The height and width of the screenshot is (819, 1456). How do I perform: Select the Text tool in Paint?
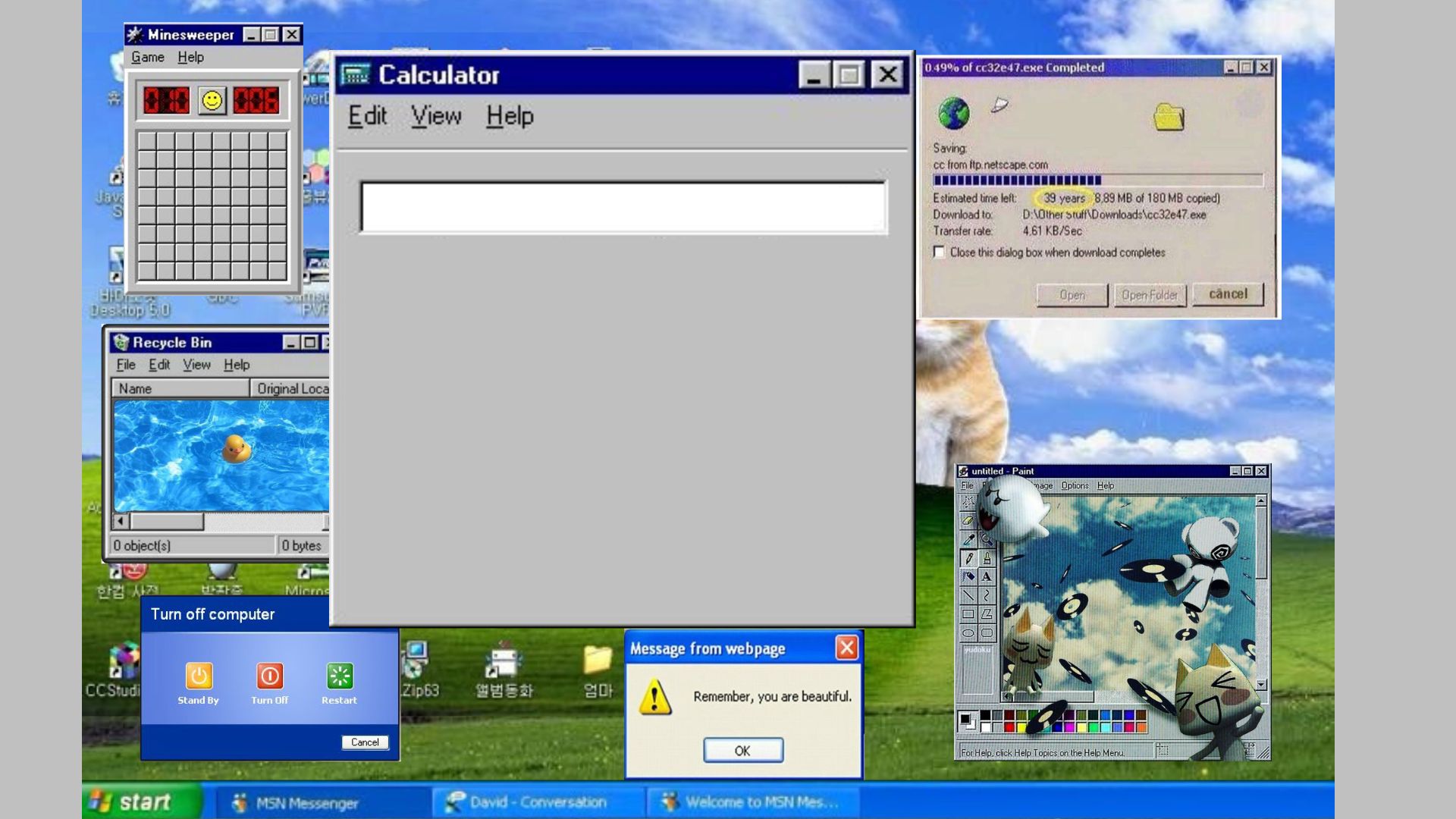coord(987,576)
